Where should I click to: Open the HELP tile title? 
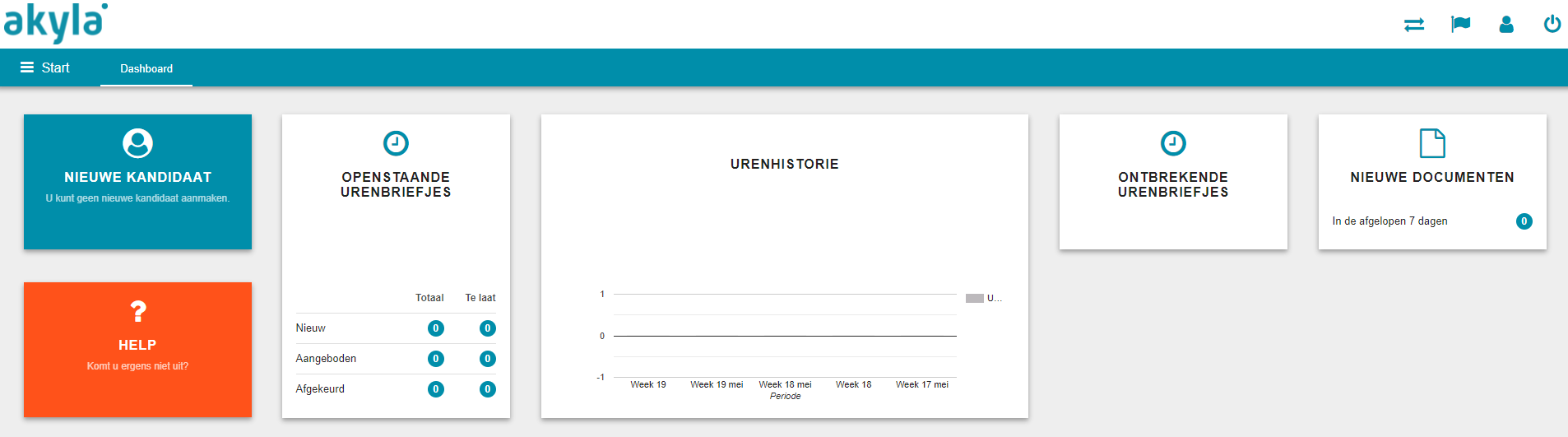pyautogui.click(x=137, y=345)
